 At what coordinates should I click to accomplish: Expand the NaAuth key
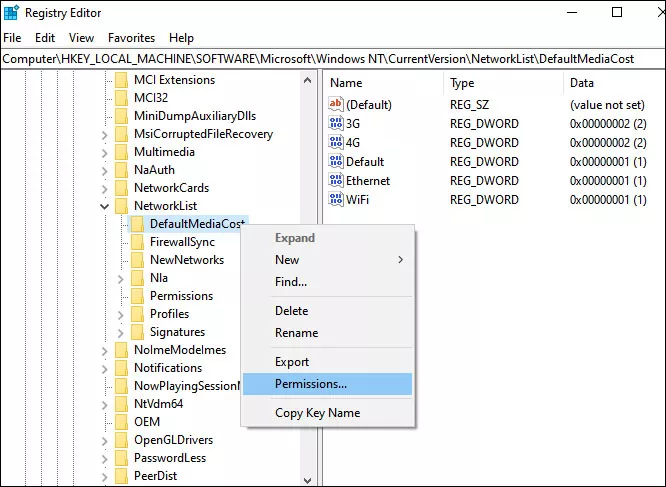pos(105,171)
